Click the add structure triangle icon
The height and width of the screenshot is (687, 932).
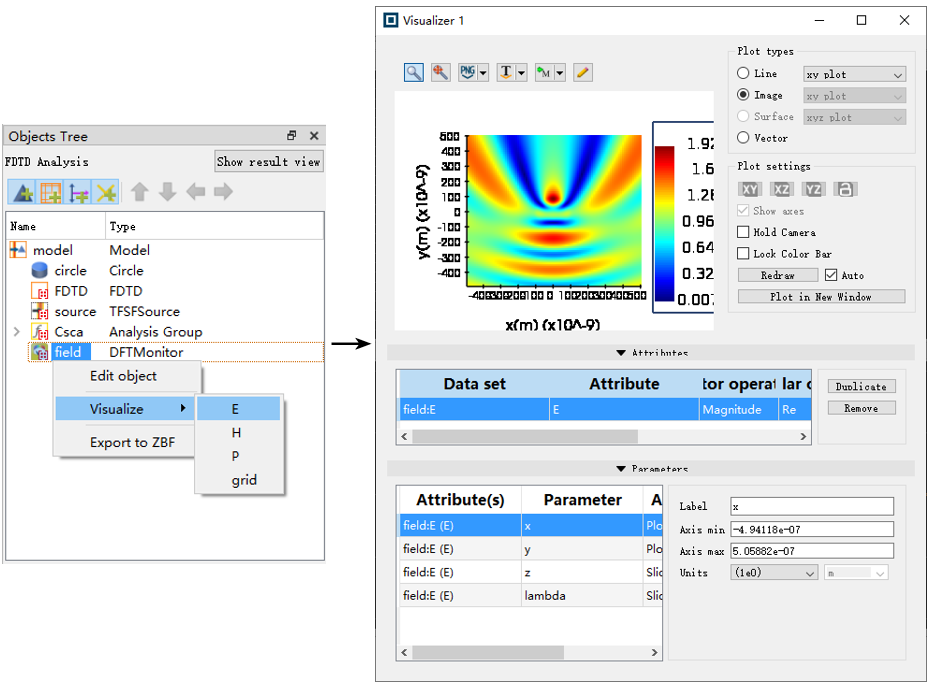[23, 192]
